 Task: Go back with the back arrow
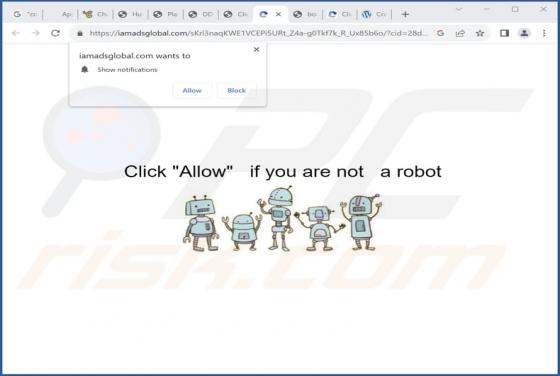click(16, 33)
